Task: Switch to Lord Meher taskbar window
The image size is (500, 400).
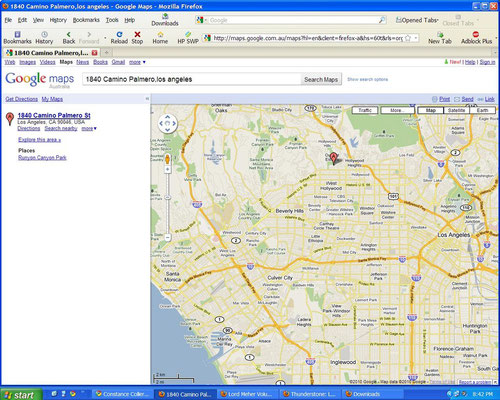Action: point(247,394)
